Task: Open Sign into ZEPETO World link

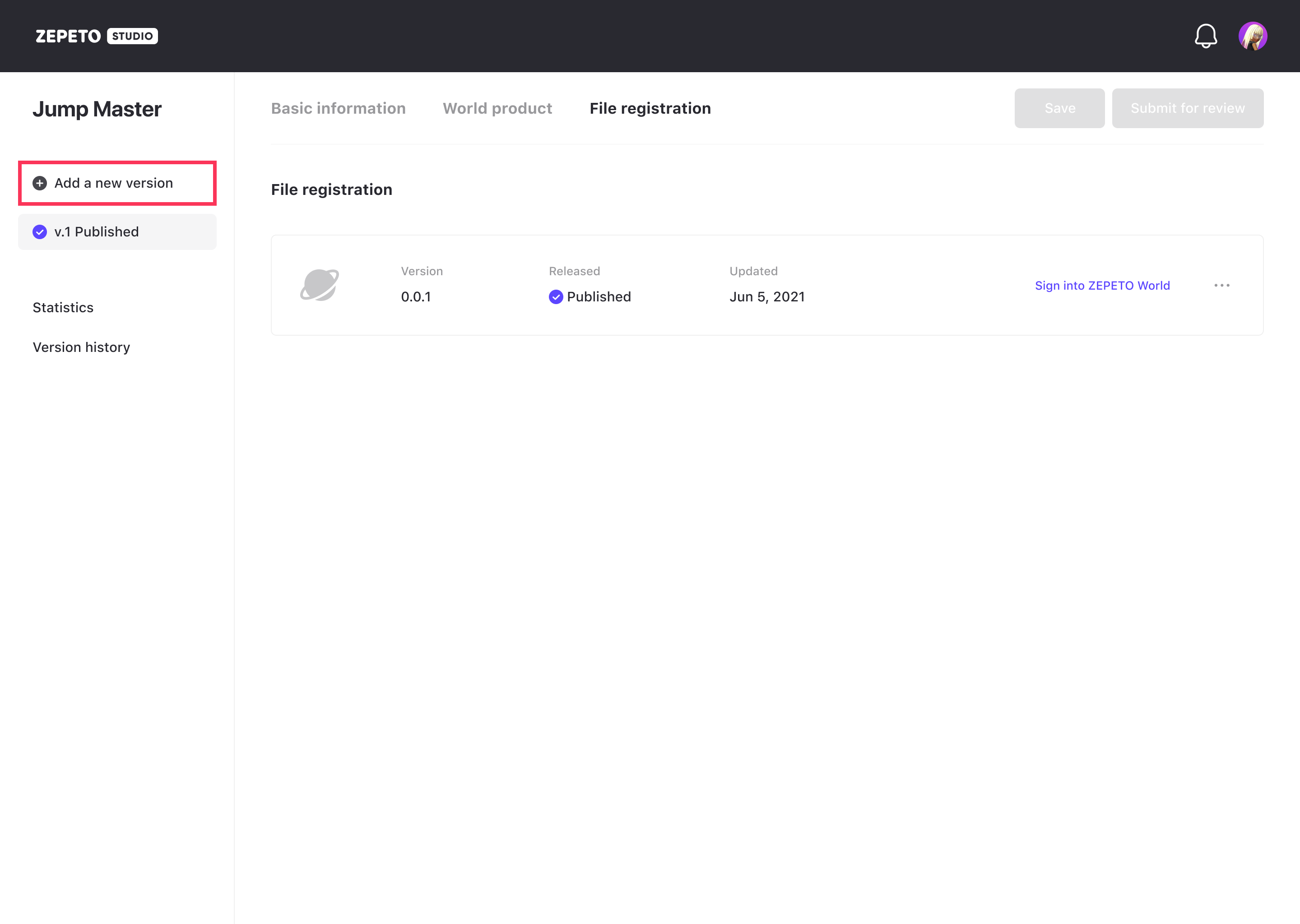Action: (x=1102, y=286)
